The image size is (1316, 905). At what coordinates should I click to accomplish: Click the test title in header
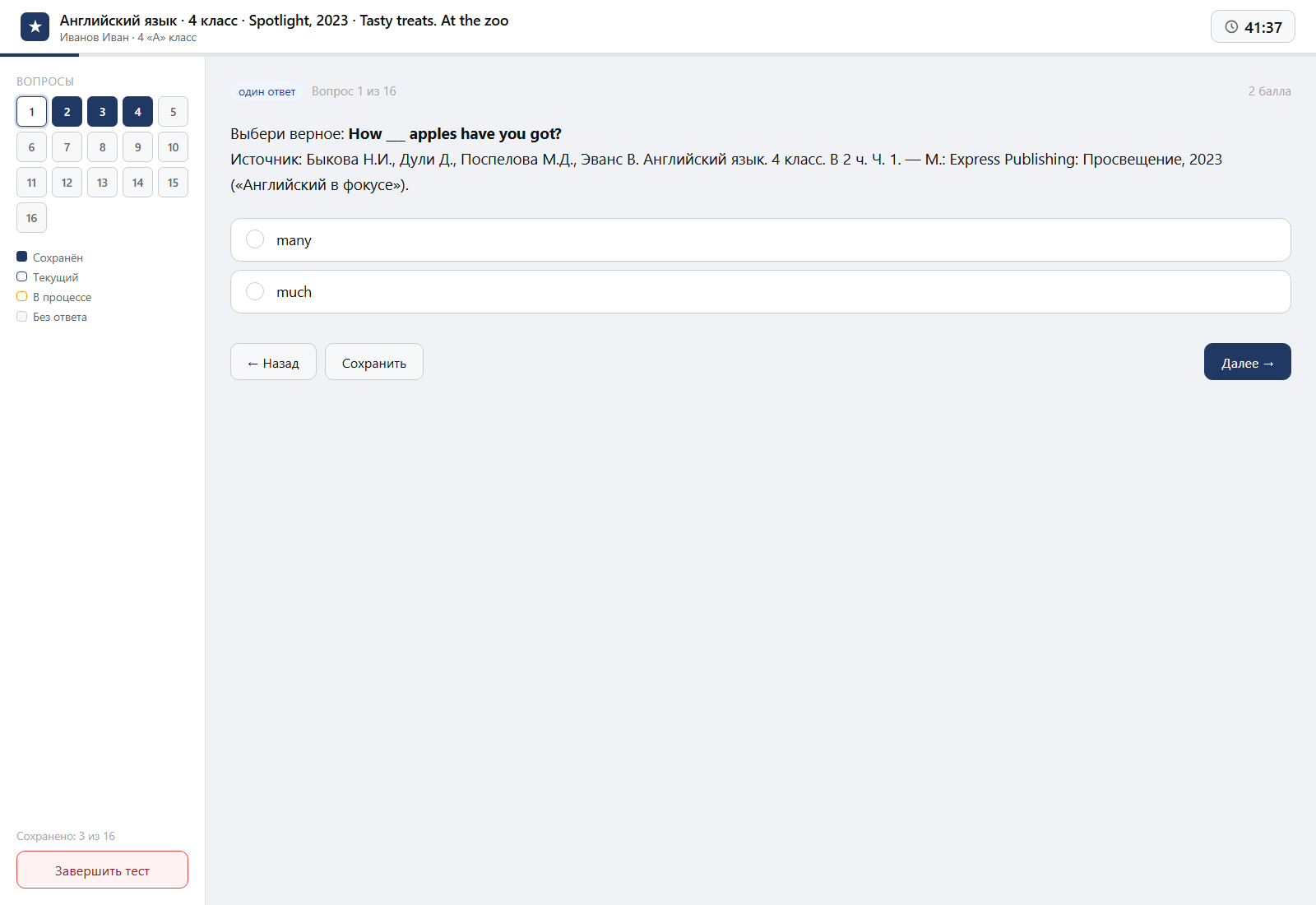285,21
